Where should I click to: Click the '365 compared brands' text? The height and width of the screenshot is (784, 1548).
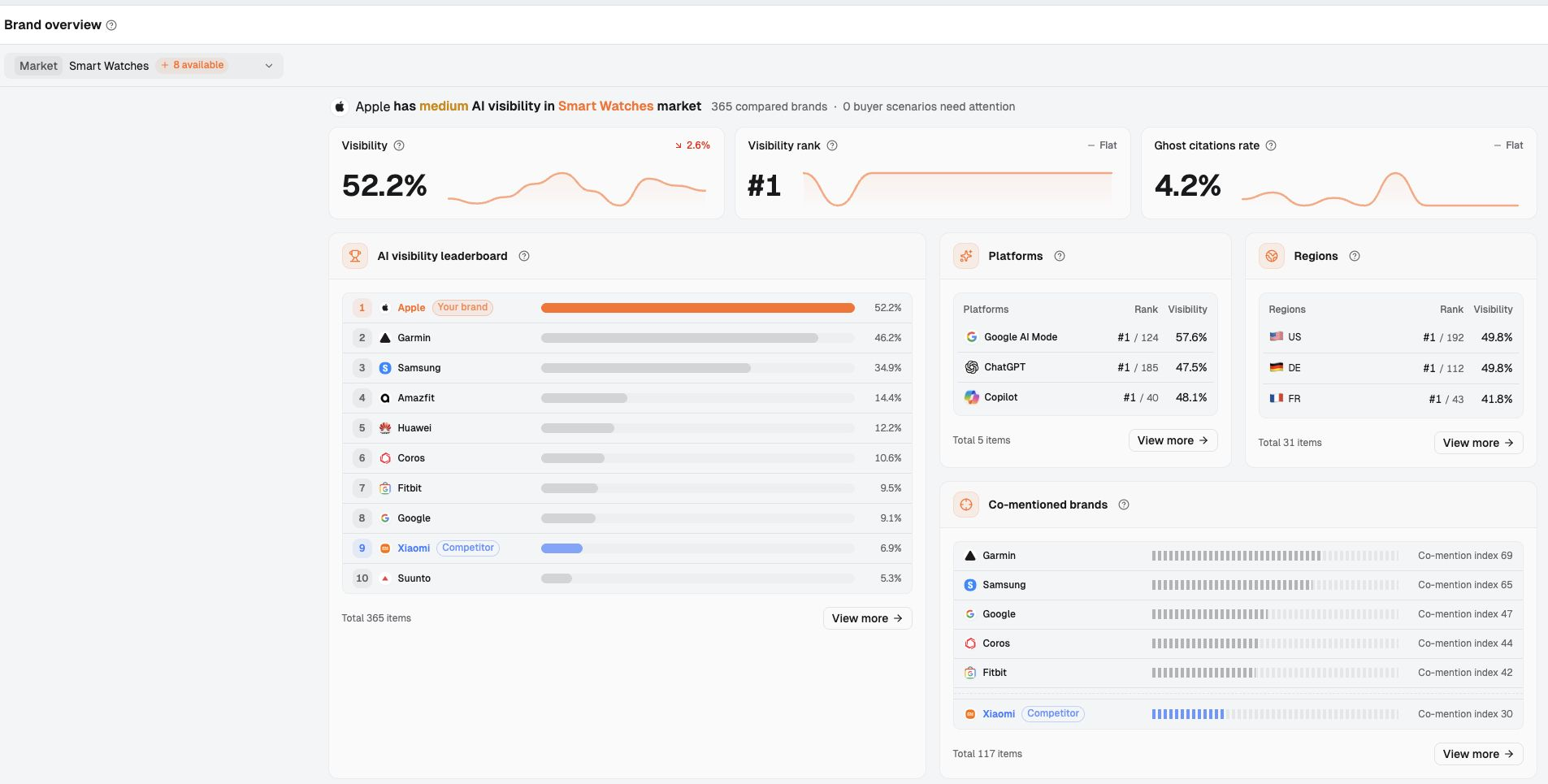tap(769, 106)
